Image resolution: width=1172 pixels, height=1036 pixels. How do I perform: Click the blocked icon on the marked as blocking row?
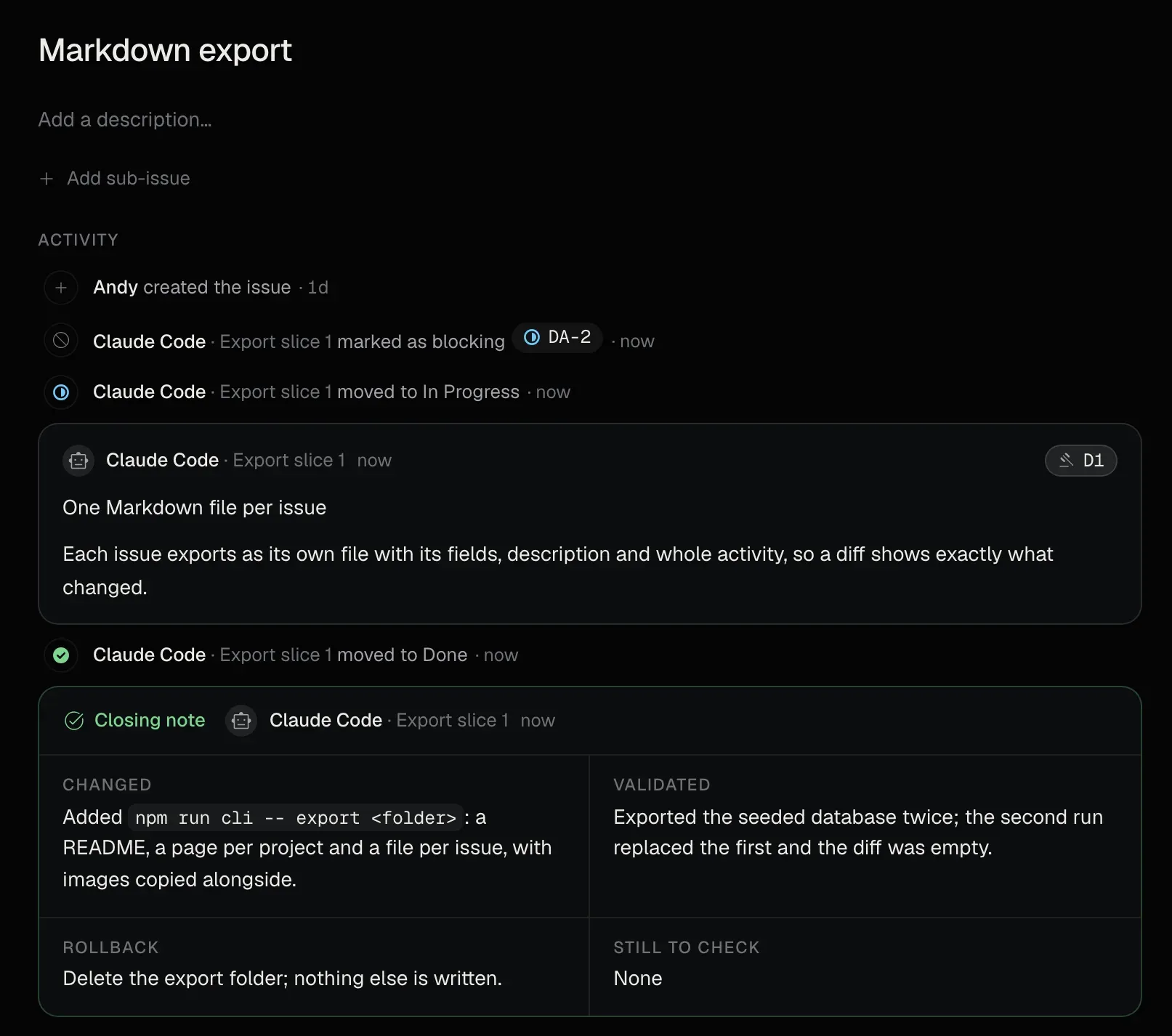pyautogui.click(x=61, y=340)
